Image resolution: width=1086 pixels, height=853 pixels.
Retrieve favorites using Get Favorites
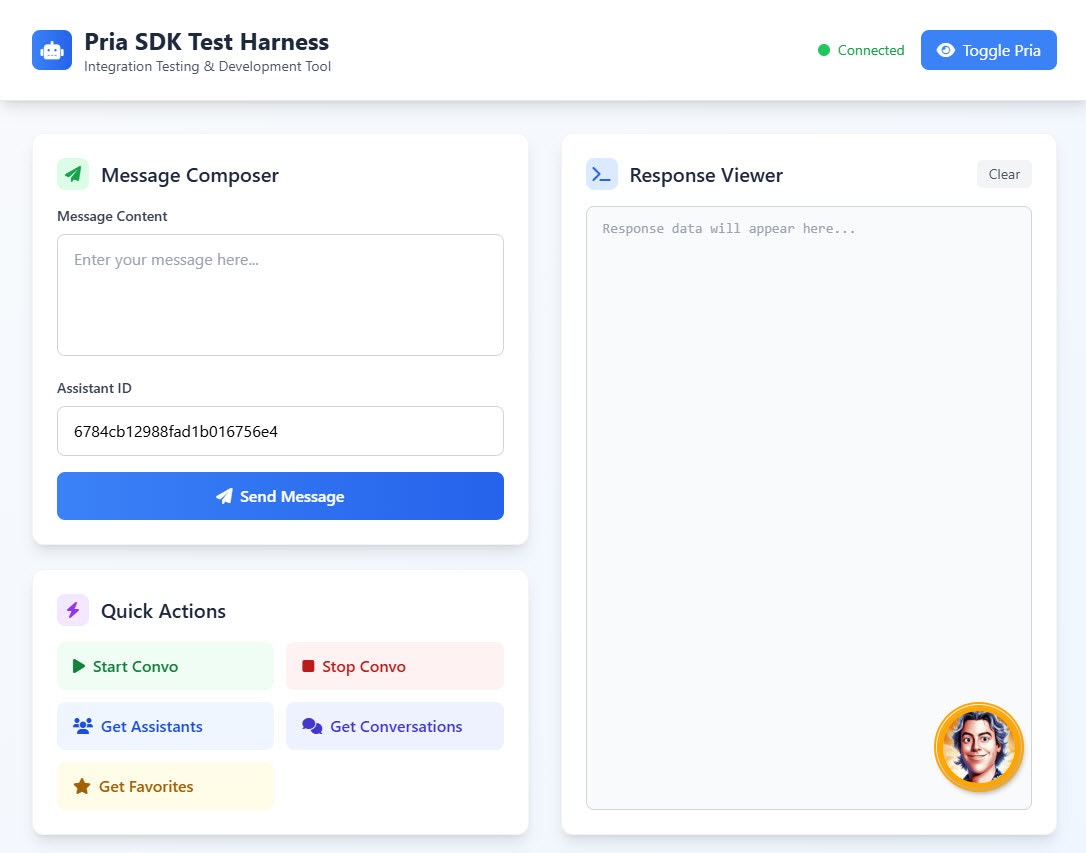point(166,787)
